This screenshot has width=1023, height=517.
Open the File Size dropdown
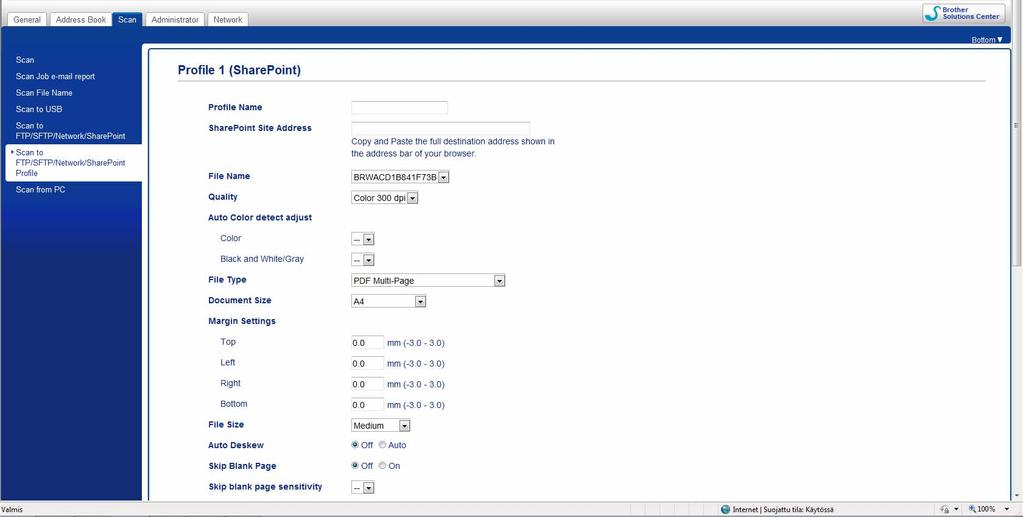coord(380,426)
